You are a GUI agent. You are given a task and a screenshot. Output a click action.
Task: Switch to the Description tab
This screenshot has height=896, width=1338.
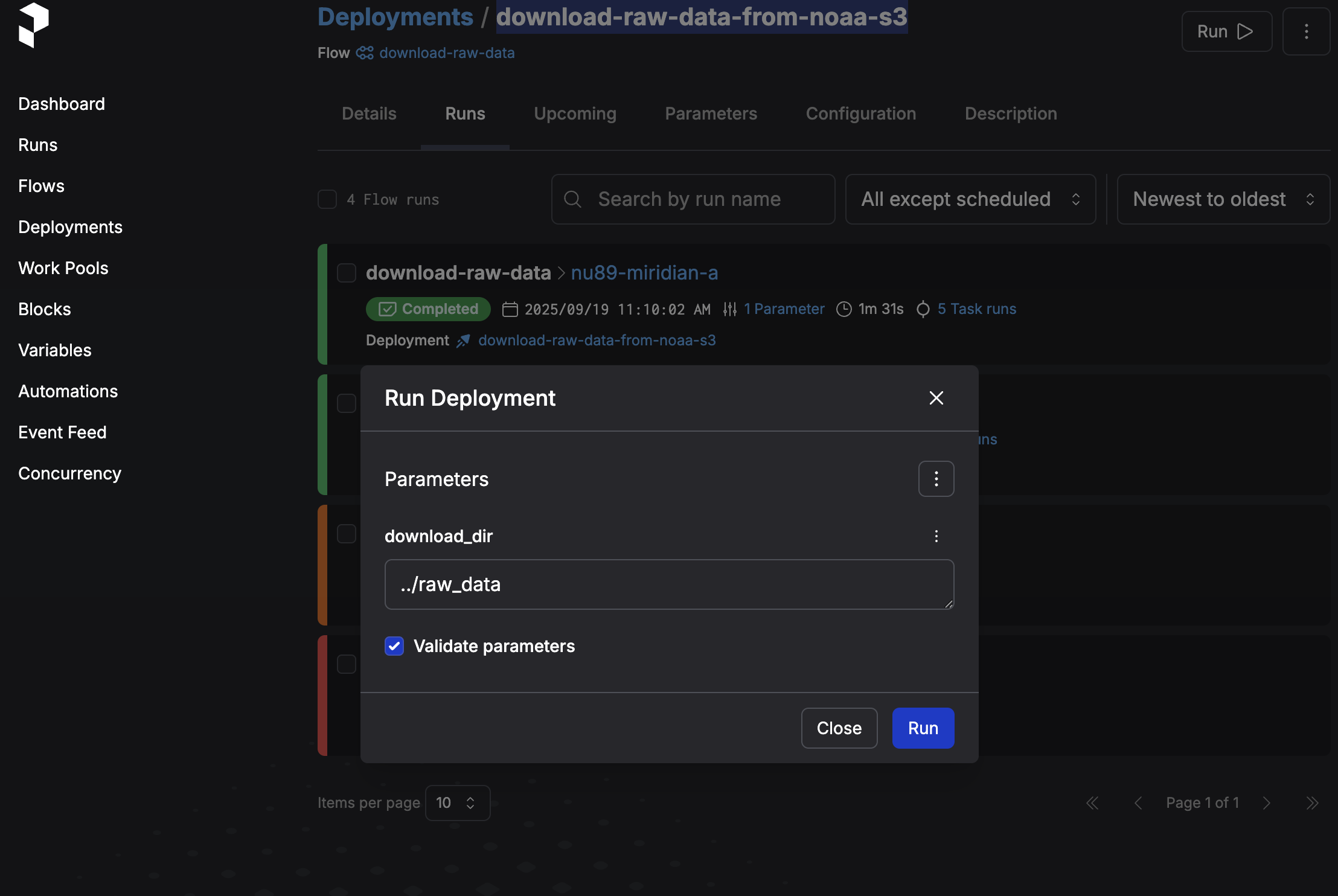(x=1011, y=114)
